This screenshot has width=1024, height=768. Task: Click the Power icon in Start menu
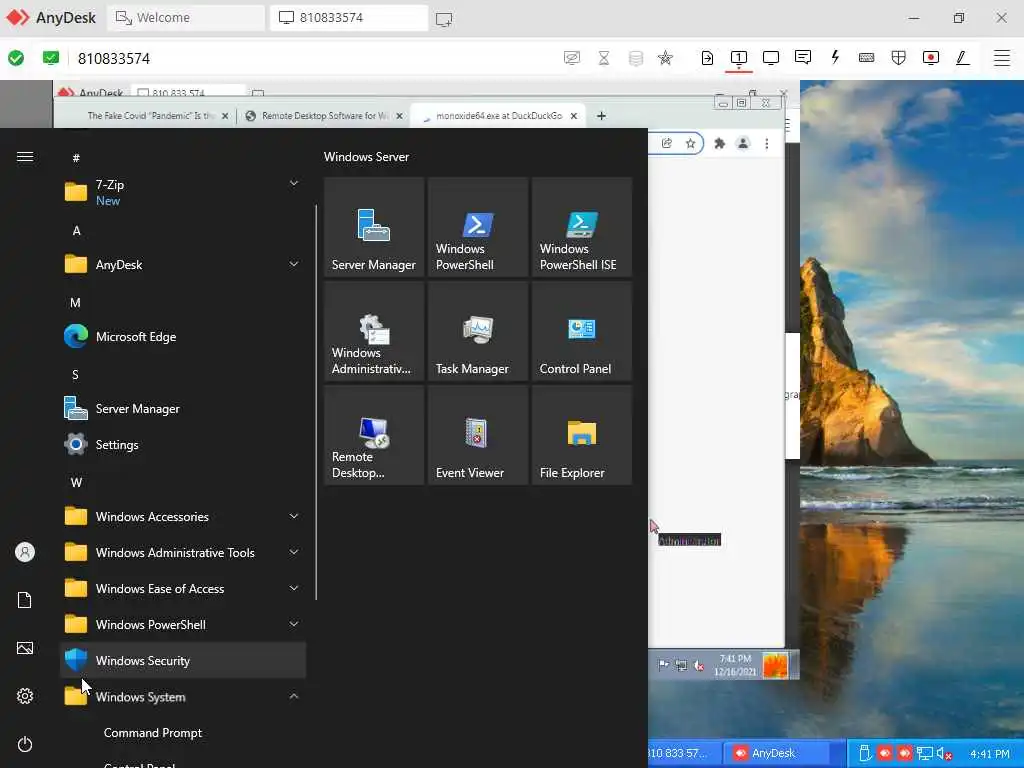[x=25, y=744]
